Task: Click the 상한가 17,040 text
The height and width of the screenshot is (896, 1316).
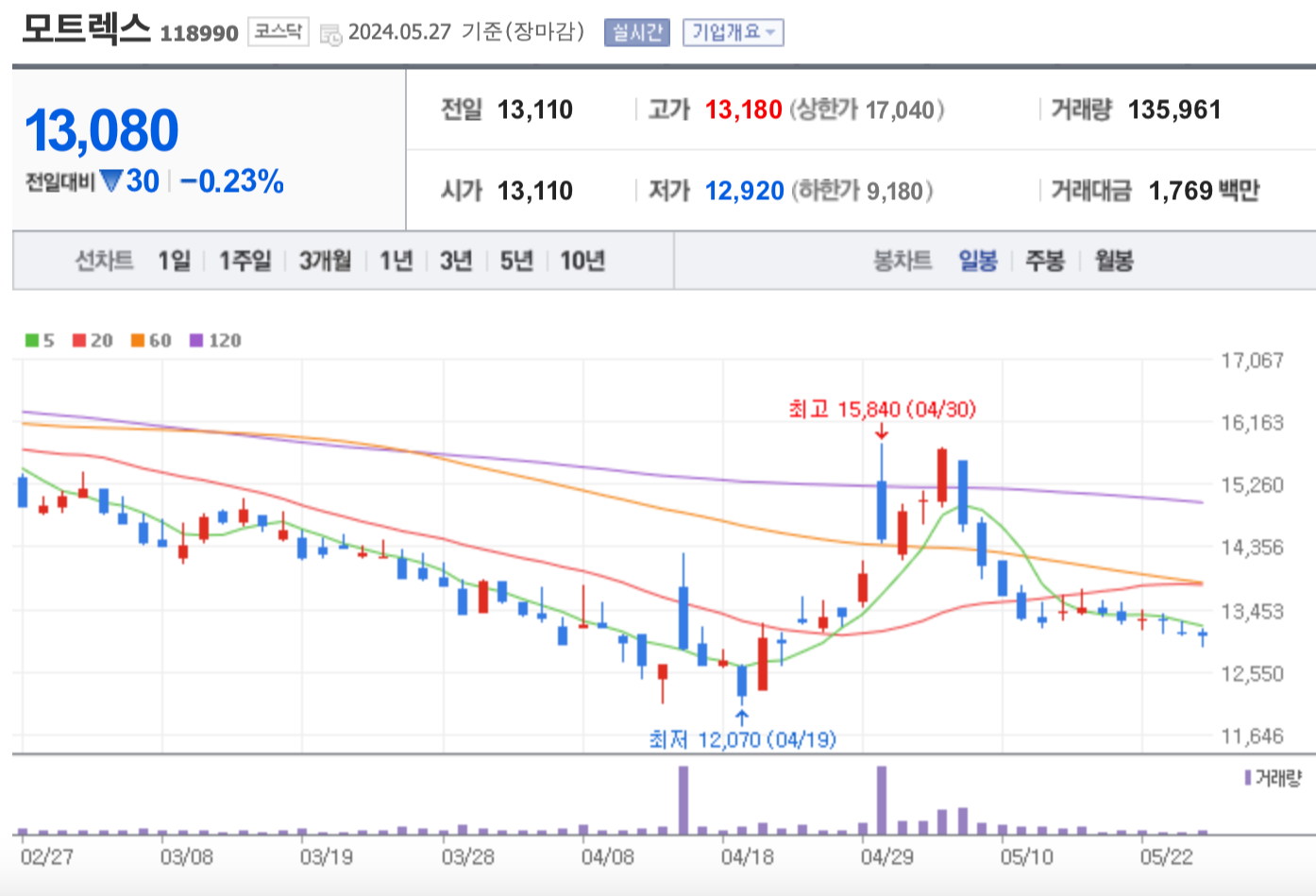Action: (x=867, y=110)
